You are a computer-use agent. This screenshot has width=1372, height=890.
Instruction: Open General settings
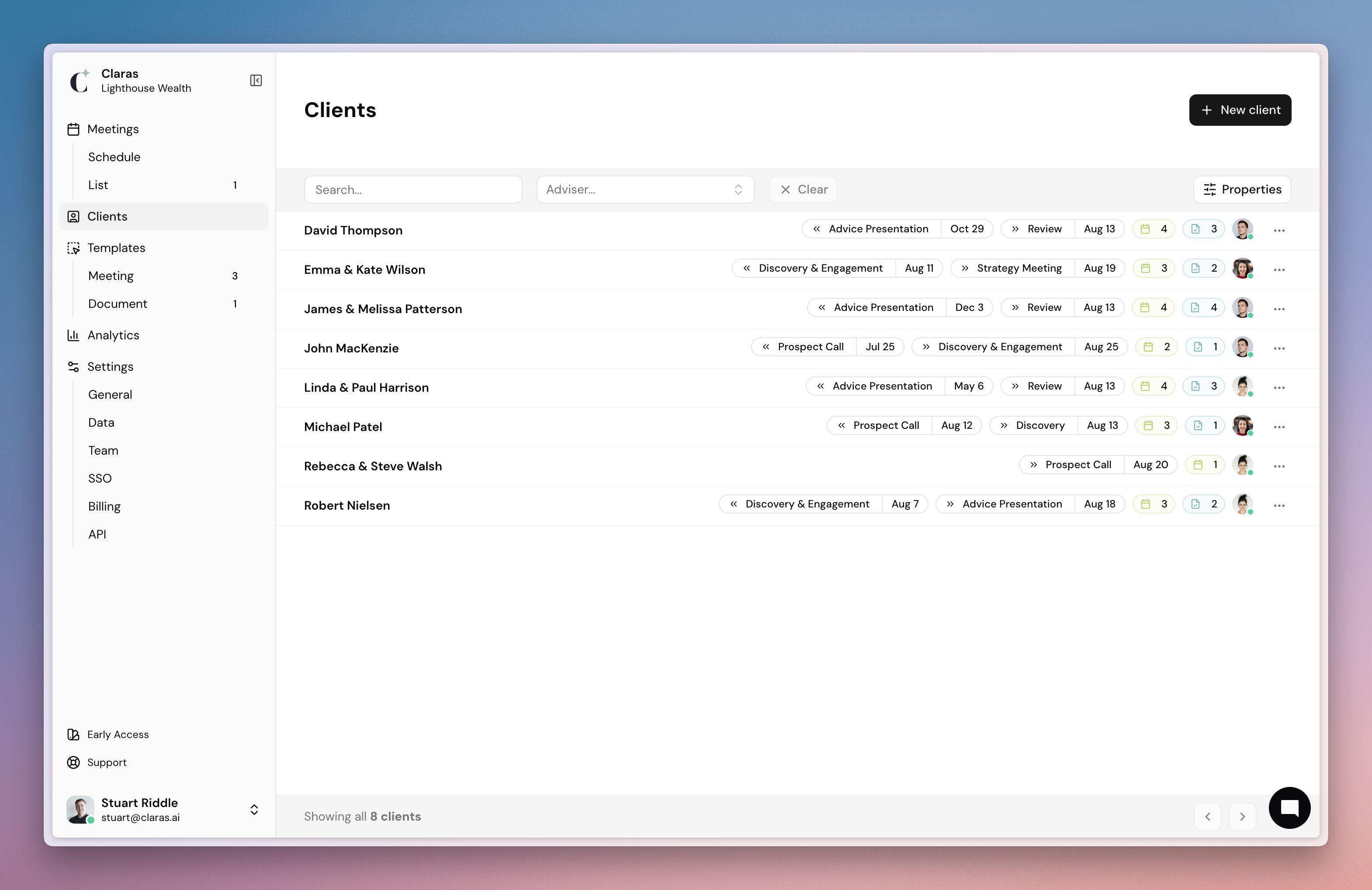[110, 395]
